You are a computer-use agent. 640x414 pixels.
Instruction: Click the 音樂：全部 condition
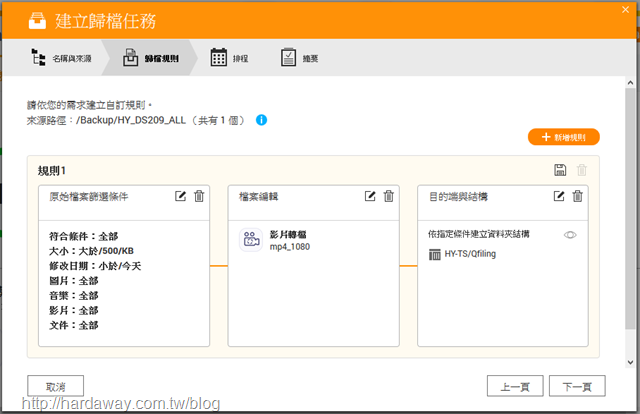click(74, 296)
